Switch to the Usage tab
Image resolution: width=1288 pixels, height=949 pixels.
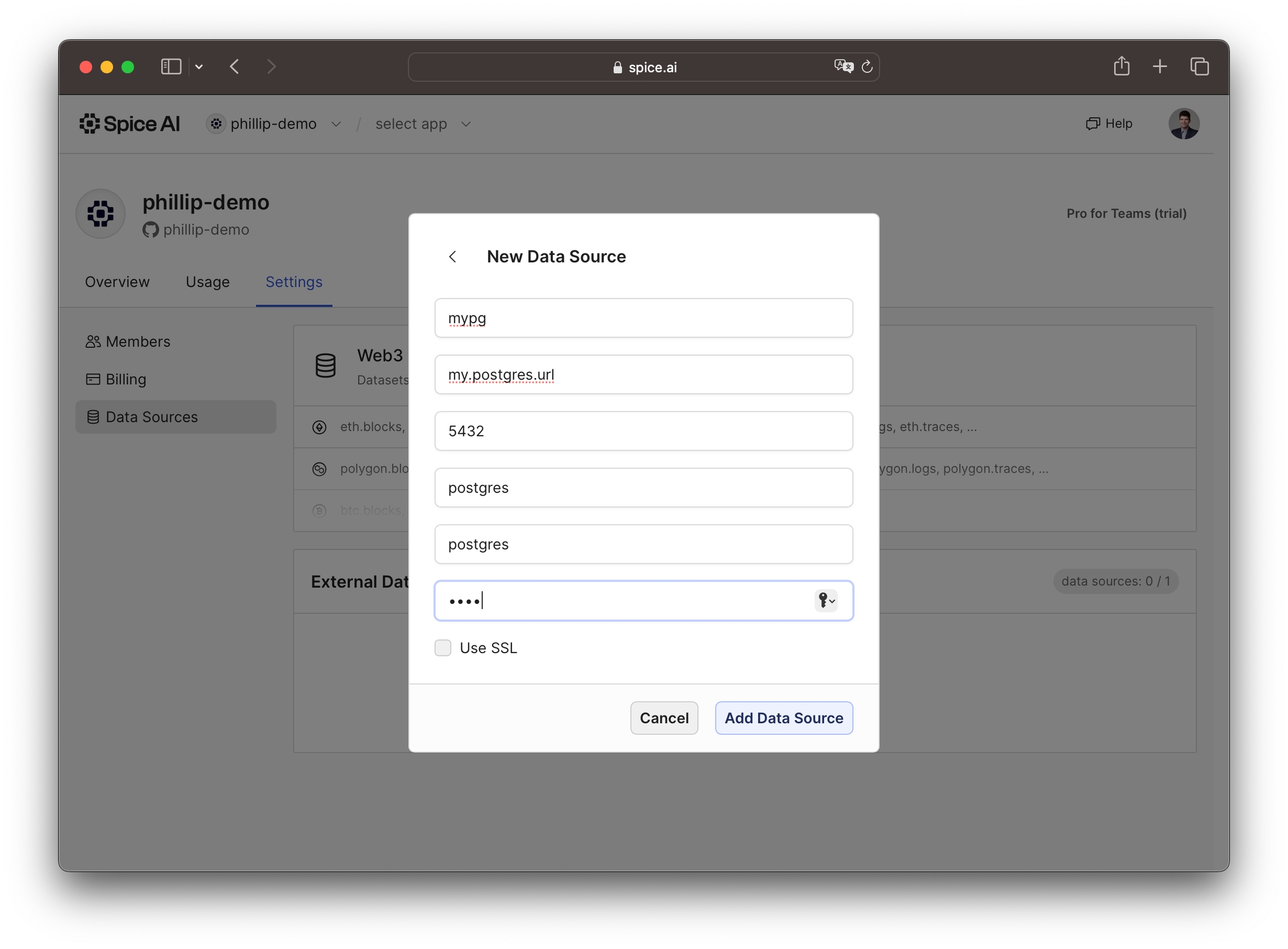[207, 282]
